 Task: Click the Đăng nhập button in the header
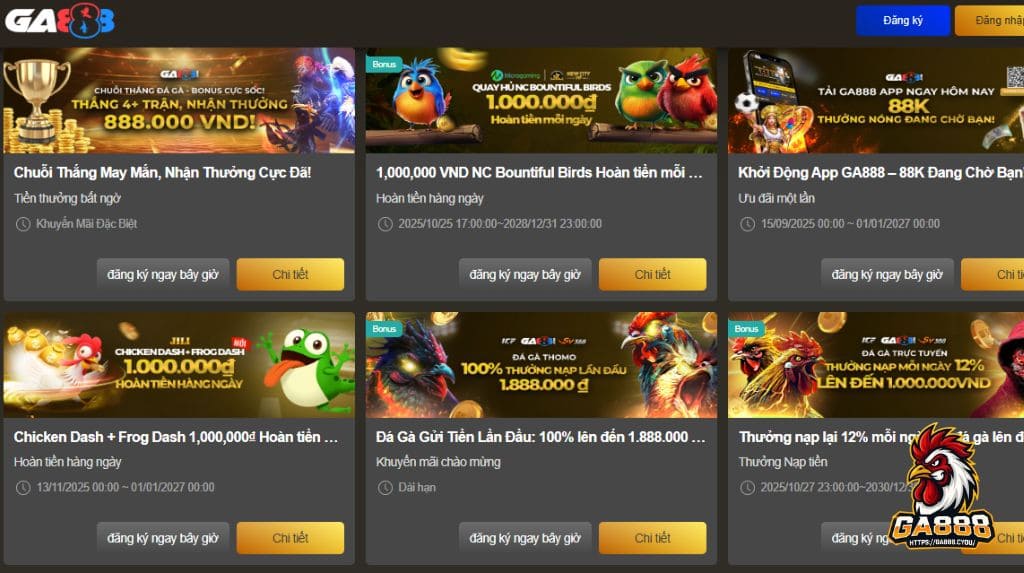tap(989, 20)
